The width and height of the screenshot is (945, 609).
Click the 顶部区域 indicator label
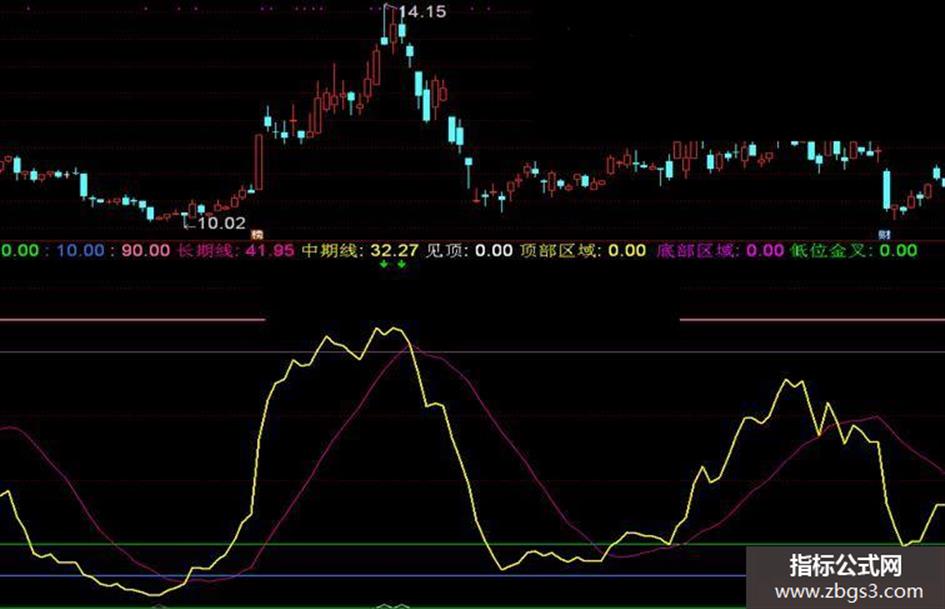pos(557,250)
